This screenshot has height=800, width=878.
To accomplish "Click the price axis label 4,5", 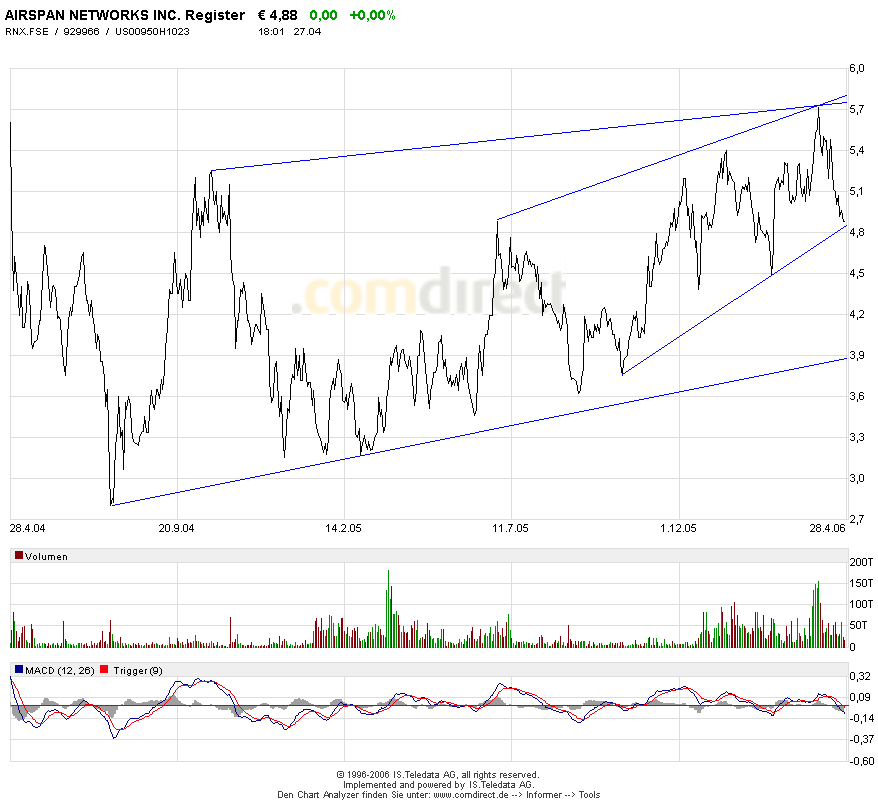I will click(857, 273).
